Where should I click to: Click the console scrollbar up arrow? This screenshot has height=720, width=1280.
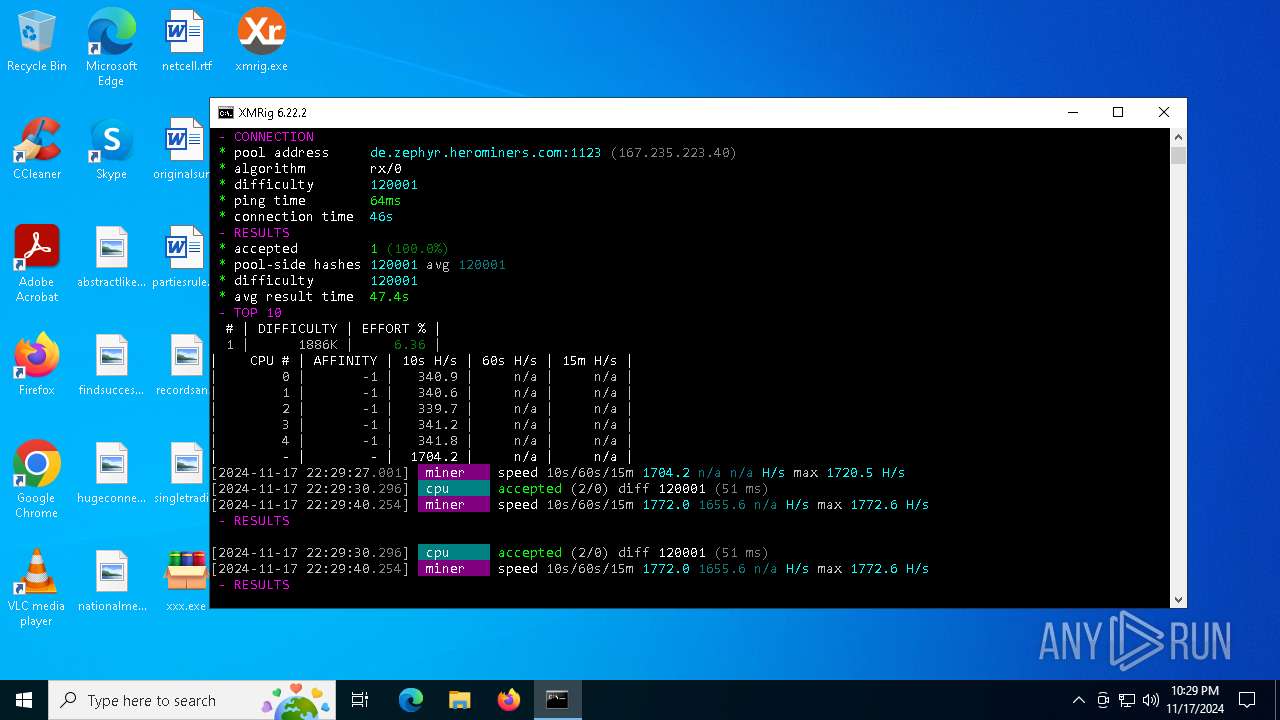(x=1178, y=137)
